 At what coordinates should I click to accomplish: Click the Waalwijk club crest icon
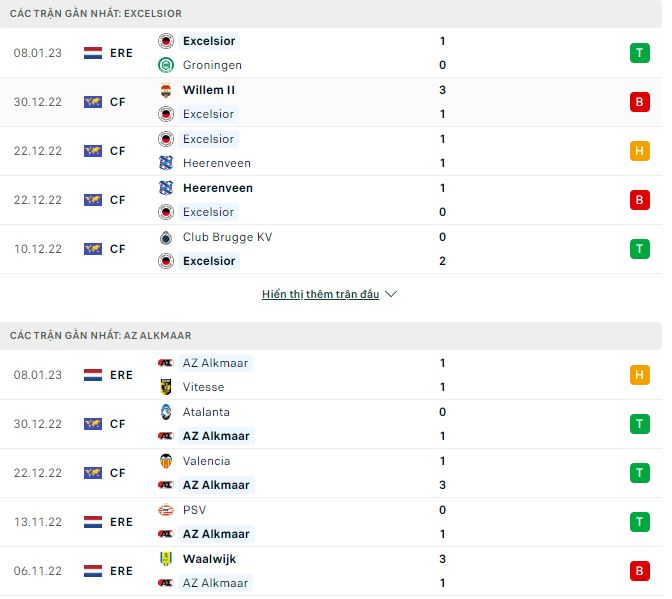pyautogui.click(x=166, y=559)
